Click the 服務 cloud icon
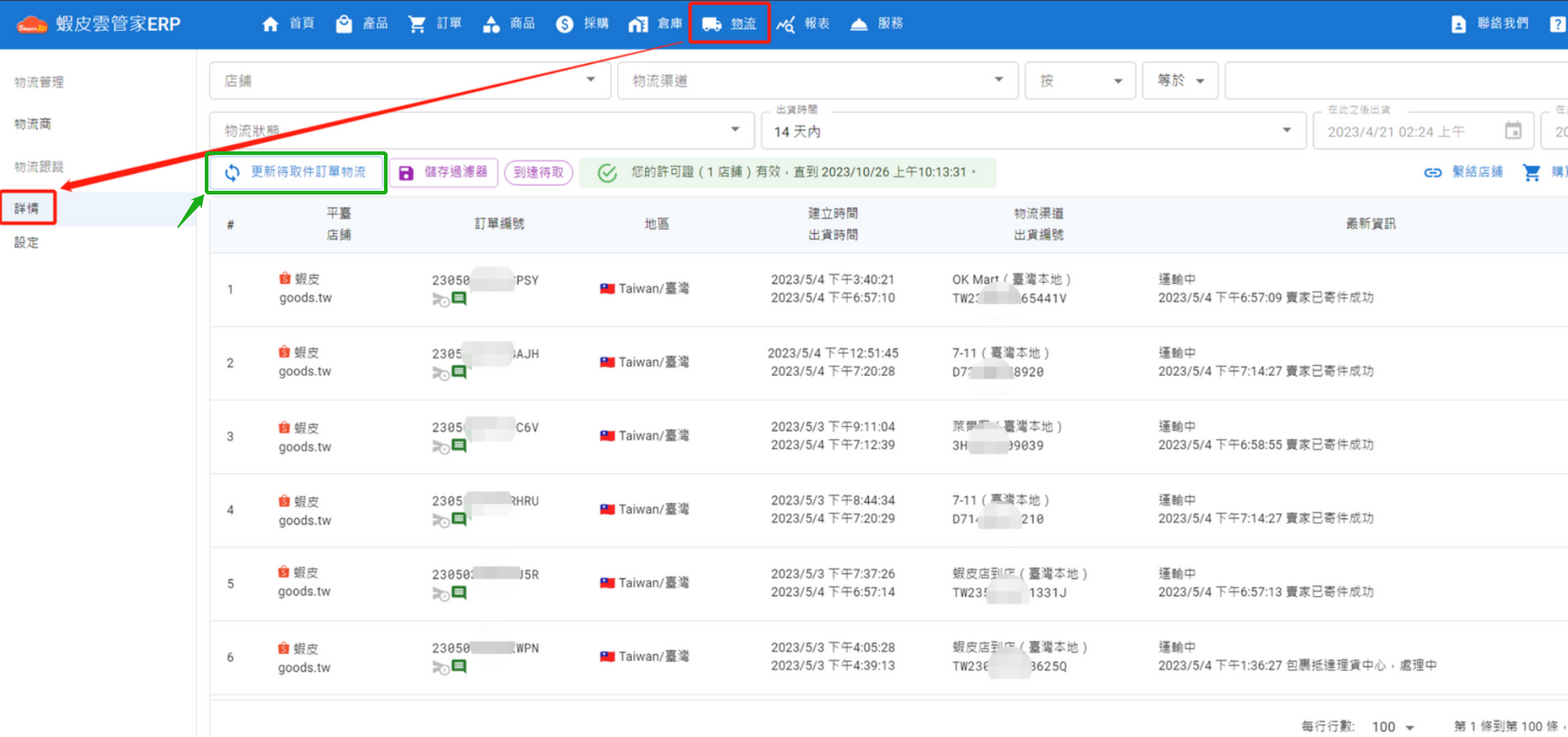Screen dimensions: 1568x737 tap(859, 24)
